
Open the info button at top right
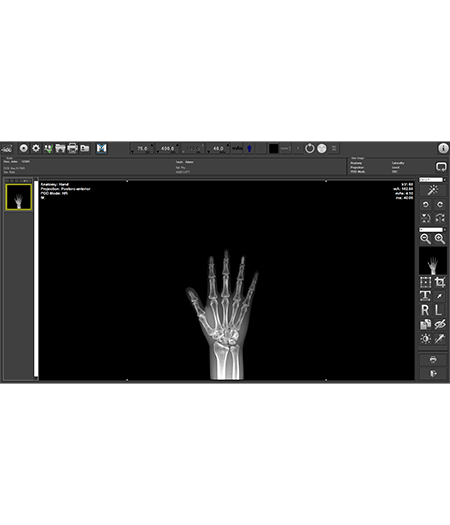point(443,148)
